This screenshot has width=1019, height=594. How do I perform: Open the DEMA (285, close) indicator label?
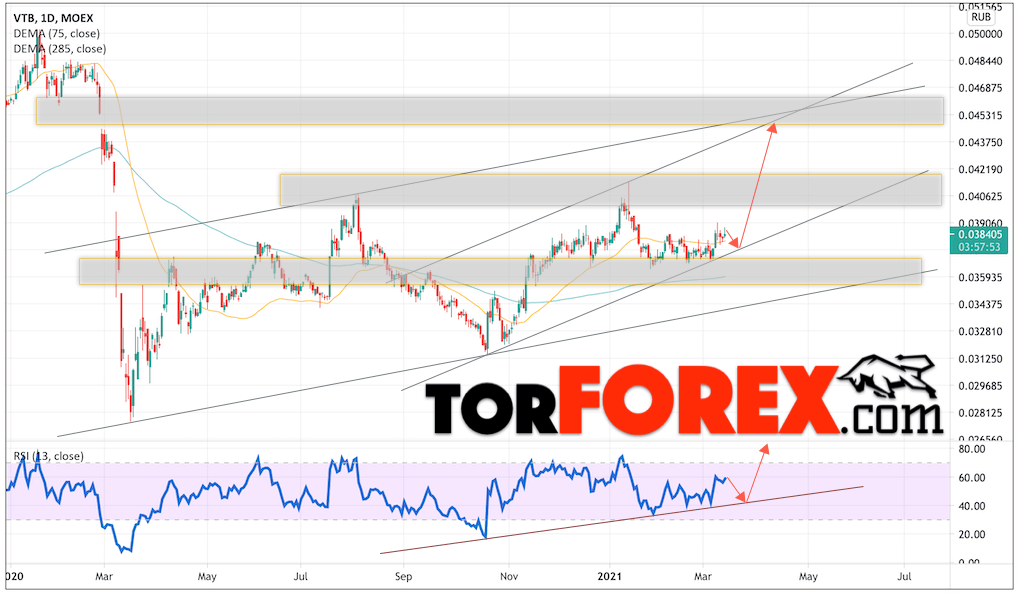click(x=58, y=47)
